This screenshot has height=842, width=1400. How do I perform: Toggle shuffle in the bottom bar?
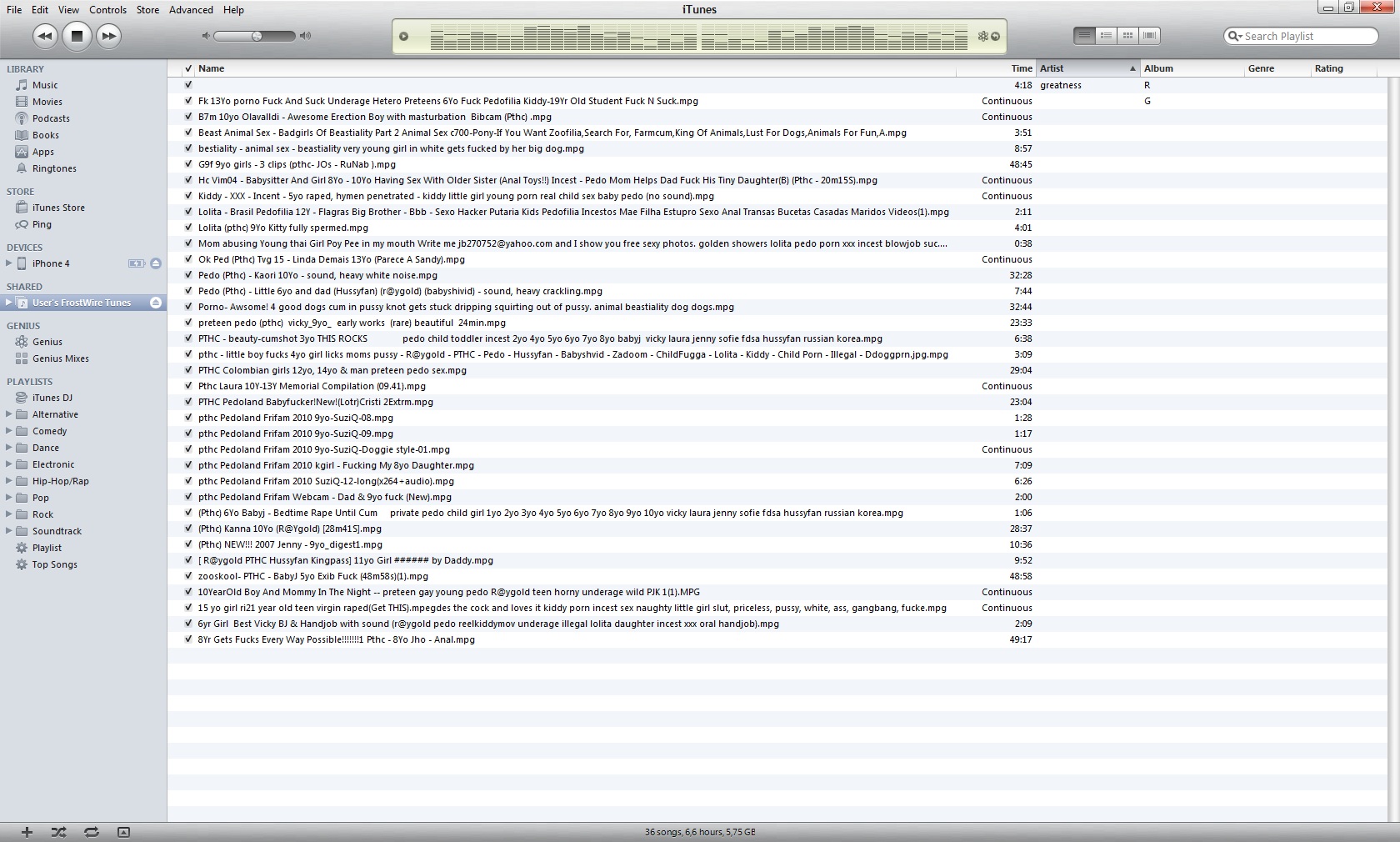[58, 832]
